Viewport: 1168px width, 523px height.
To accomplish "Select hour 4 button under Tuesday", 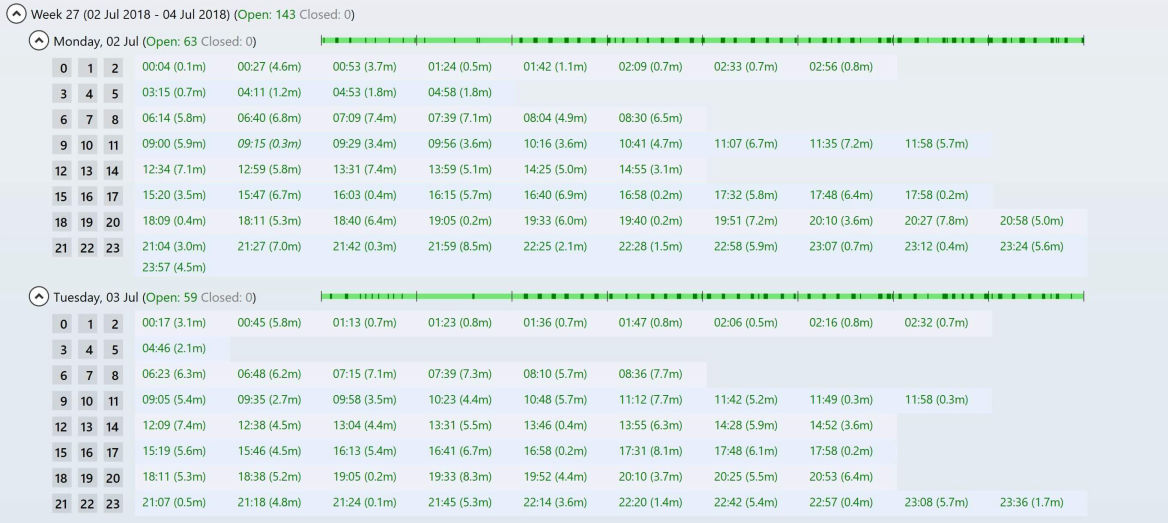I will tap(89, 351).
